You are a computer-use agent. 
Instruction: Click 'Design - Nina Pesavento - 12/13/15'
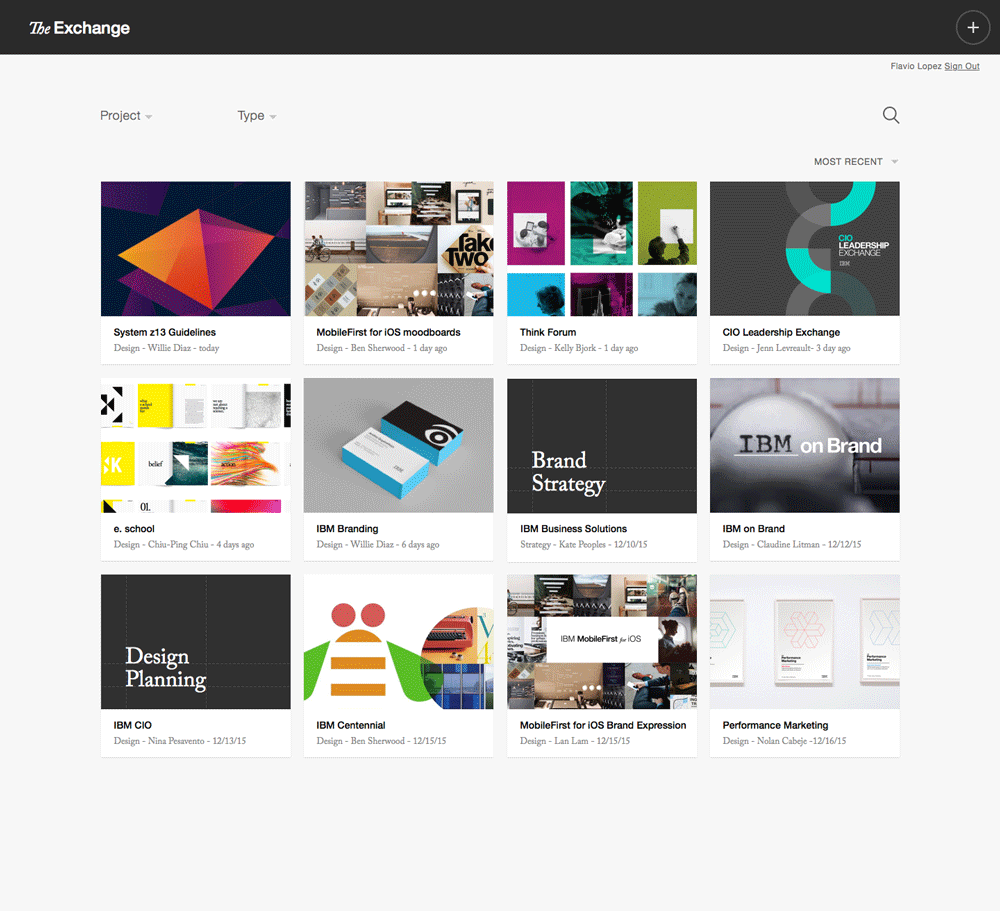(180, 741)
